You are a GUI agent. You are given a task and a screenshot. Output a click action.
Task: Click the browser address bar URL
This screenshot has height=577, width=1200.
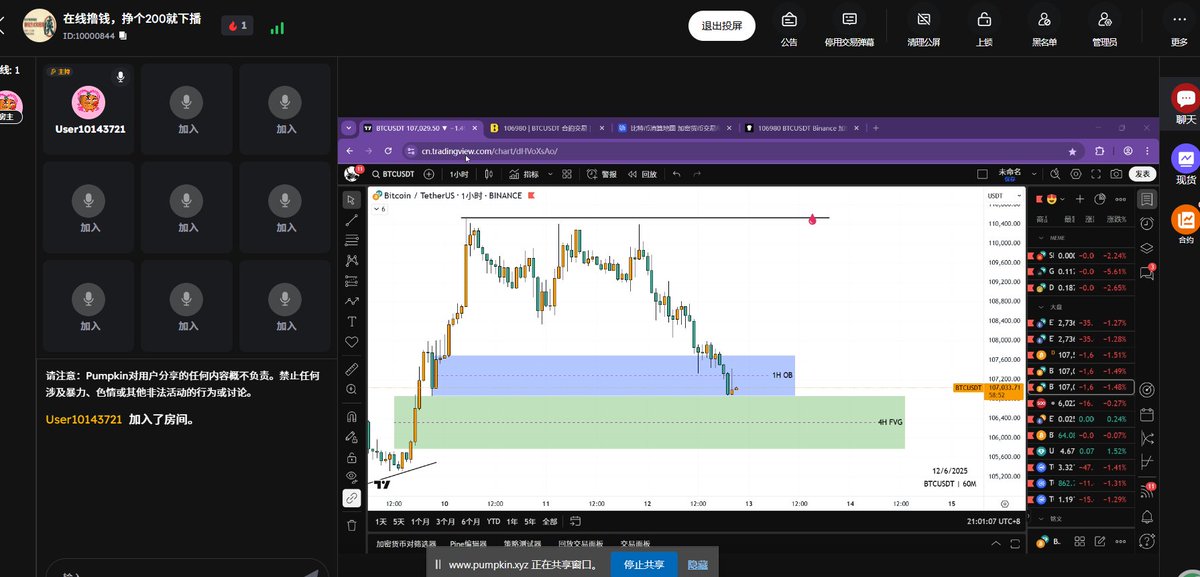point(488,151)
